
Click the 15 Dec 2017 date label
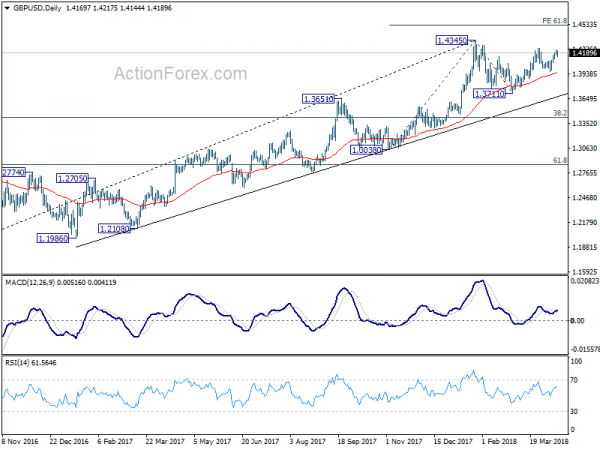pyautogui.click(x=453, y=441)
